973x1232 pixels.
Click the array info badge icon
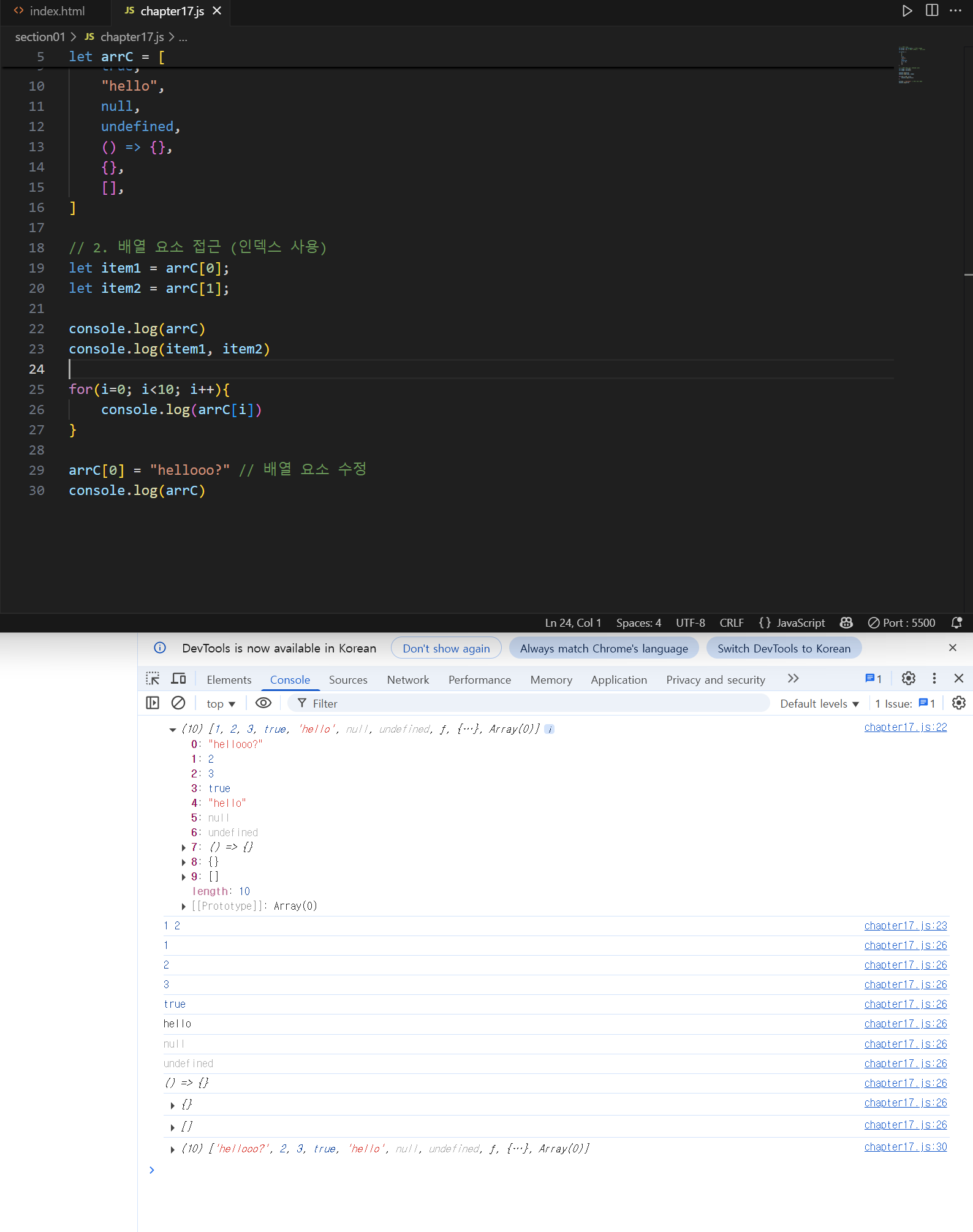point(550,729)
